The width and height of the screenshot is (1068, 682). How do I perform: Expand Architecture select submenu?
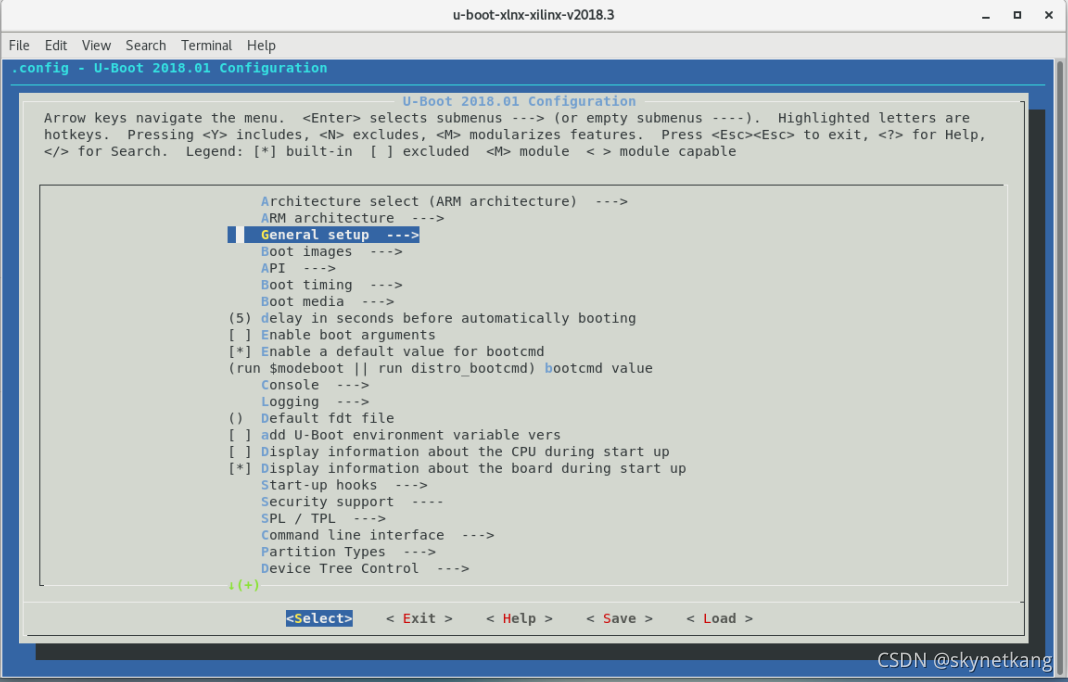pos(444,202)
